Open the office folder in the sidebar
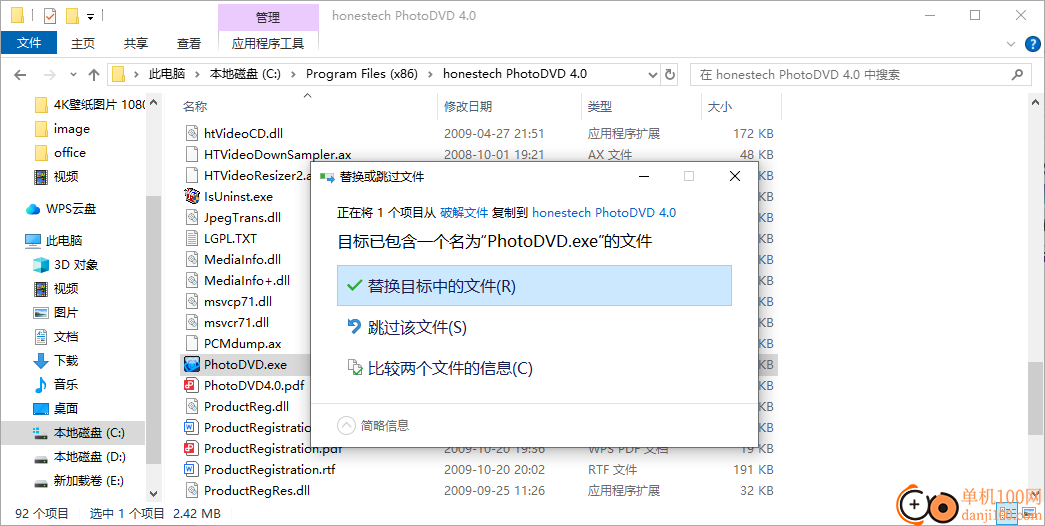This screenshot has width=1045, height=526. pyautogui.click(x=70, y=153)
